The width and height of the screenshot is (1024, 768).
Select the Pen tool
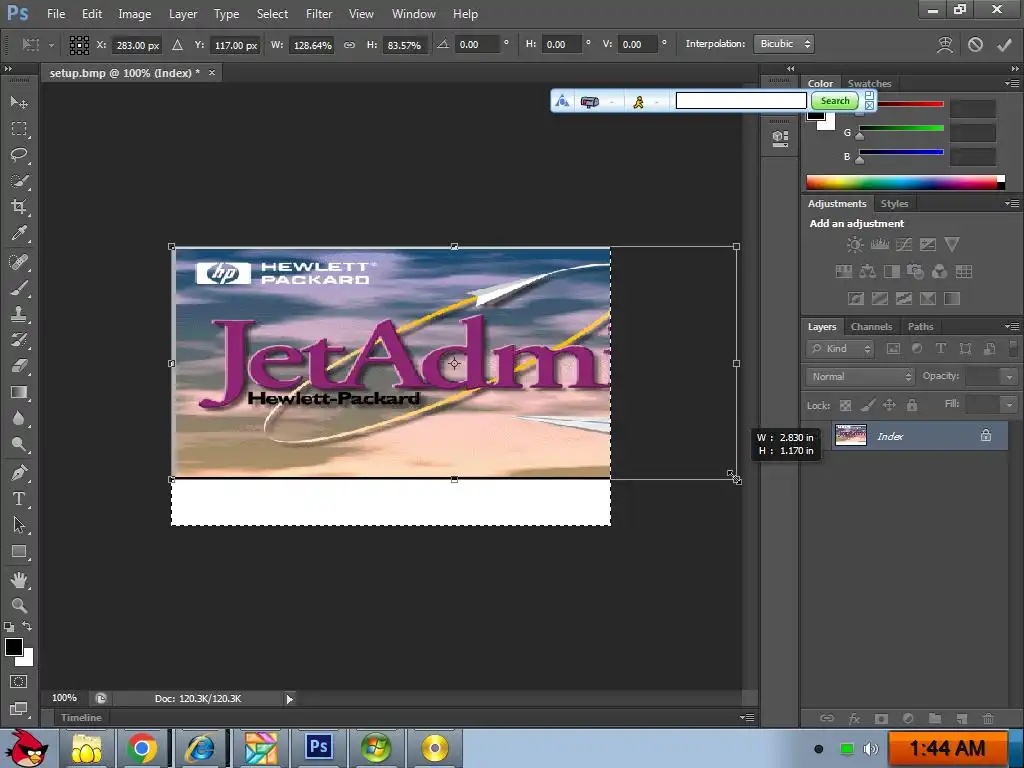(19, 473)
